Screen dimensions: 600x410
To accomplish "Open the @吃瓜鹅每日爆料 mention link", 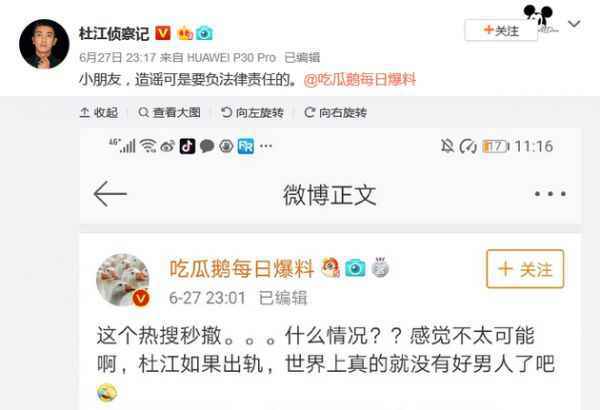I will click(x=360, y=80).
